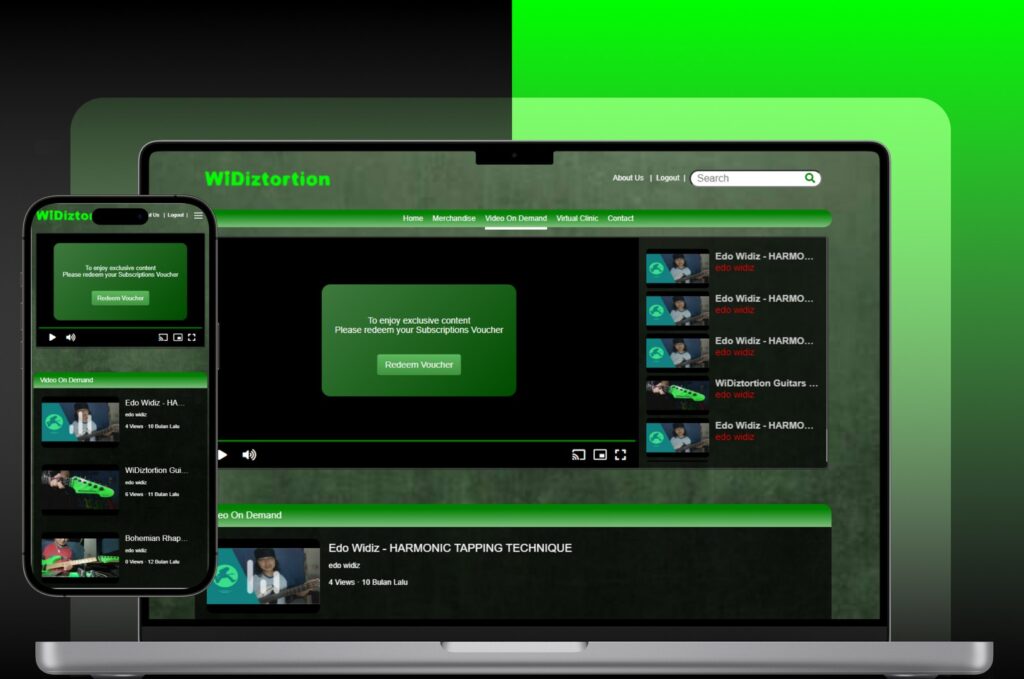Viewport: 1024px width, 679px height.
Task: Click '0 Views · 12 Bulan Lalu' on phone
Action: [152, 561]
